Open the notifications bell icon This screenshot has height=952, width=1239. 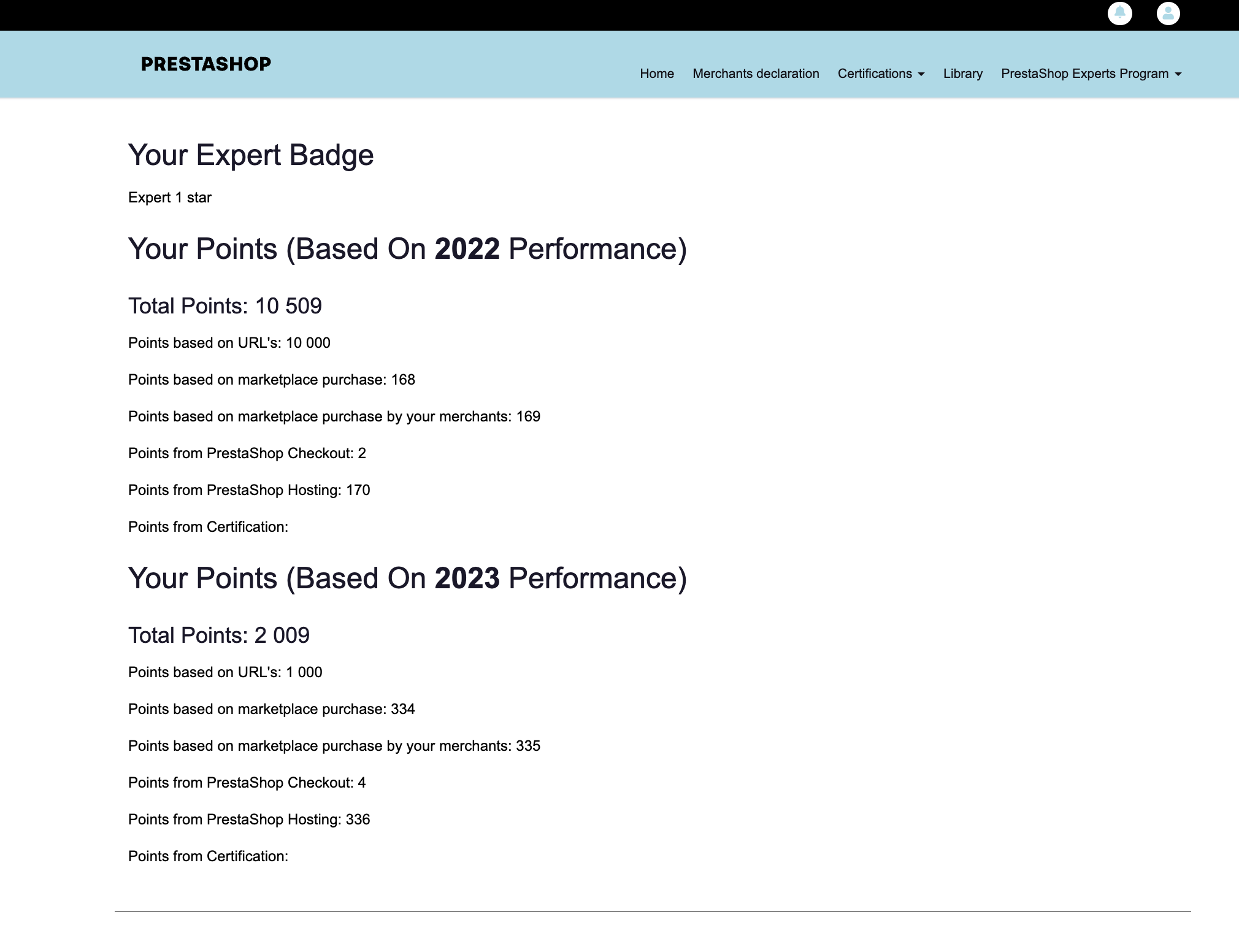pos(1119,13)
